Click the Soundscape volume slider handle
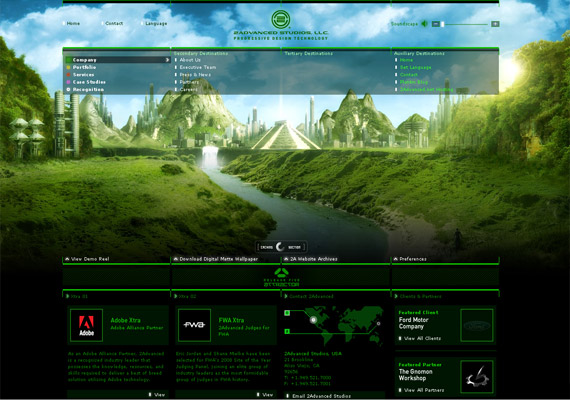This screenshot has width=570, height=400. tap(442, 24)
